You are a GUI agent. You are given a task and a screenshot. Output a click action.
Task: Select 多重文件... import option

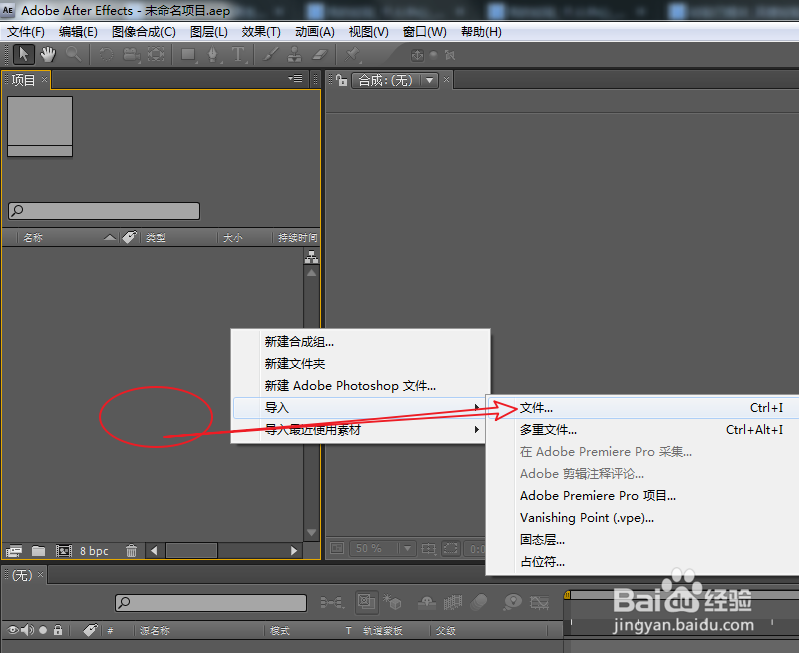pos(643,430)
